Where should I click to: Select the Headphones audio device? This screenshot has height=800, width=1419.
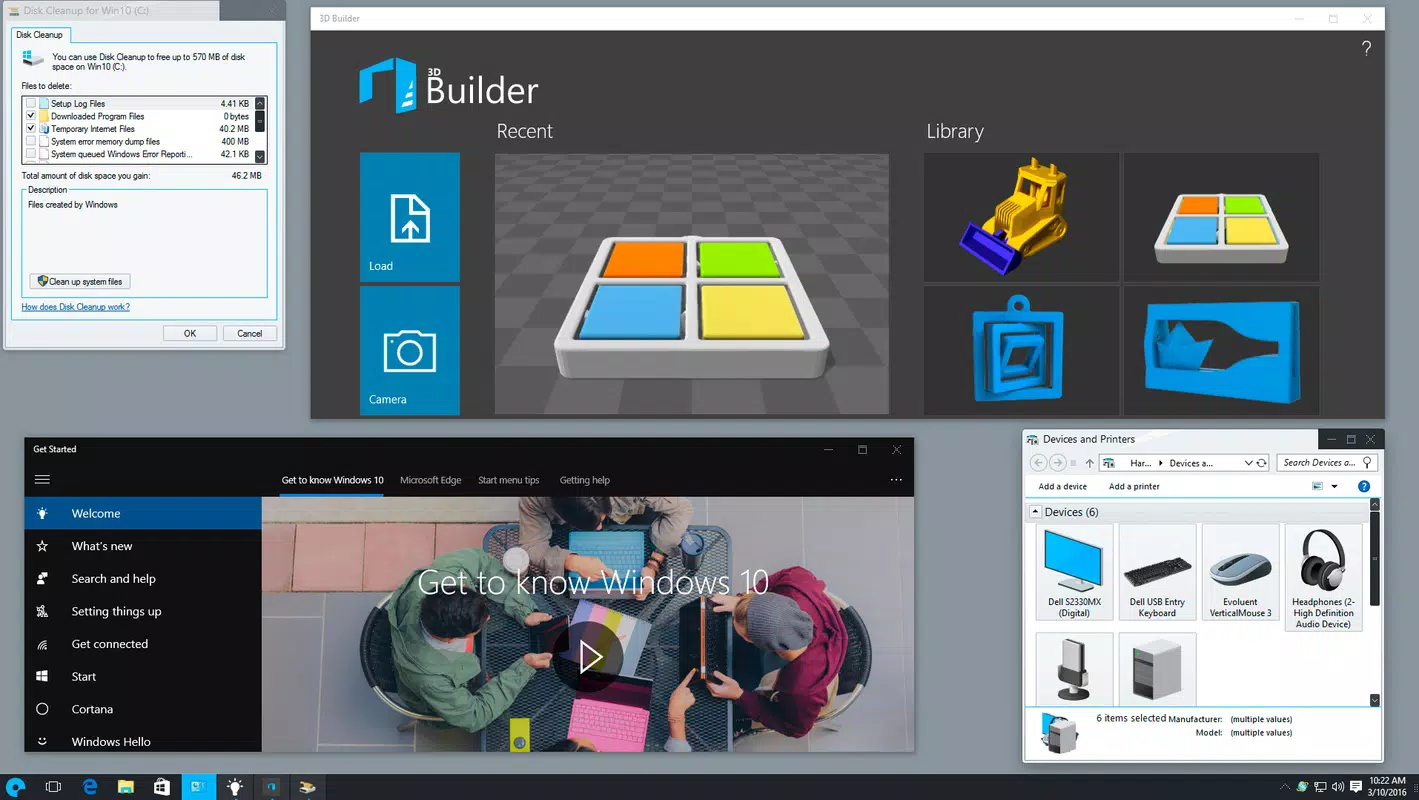[x=1323, y=578]
